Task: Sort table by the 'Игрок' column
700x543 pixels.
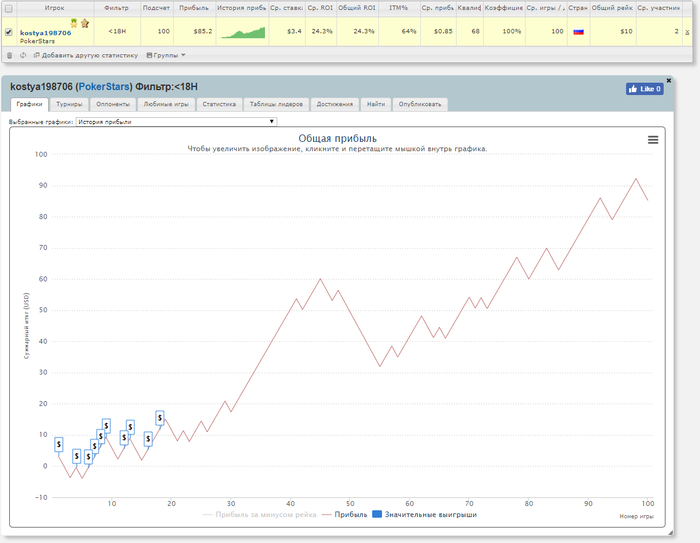Action: tap(54, 8)
